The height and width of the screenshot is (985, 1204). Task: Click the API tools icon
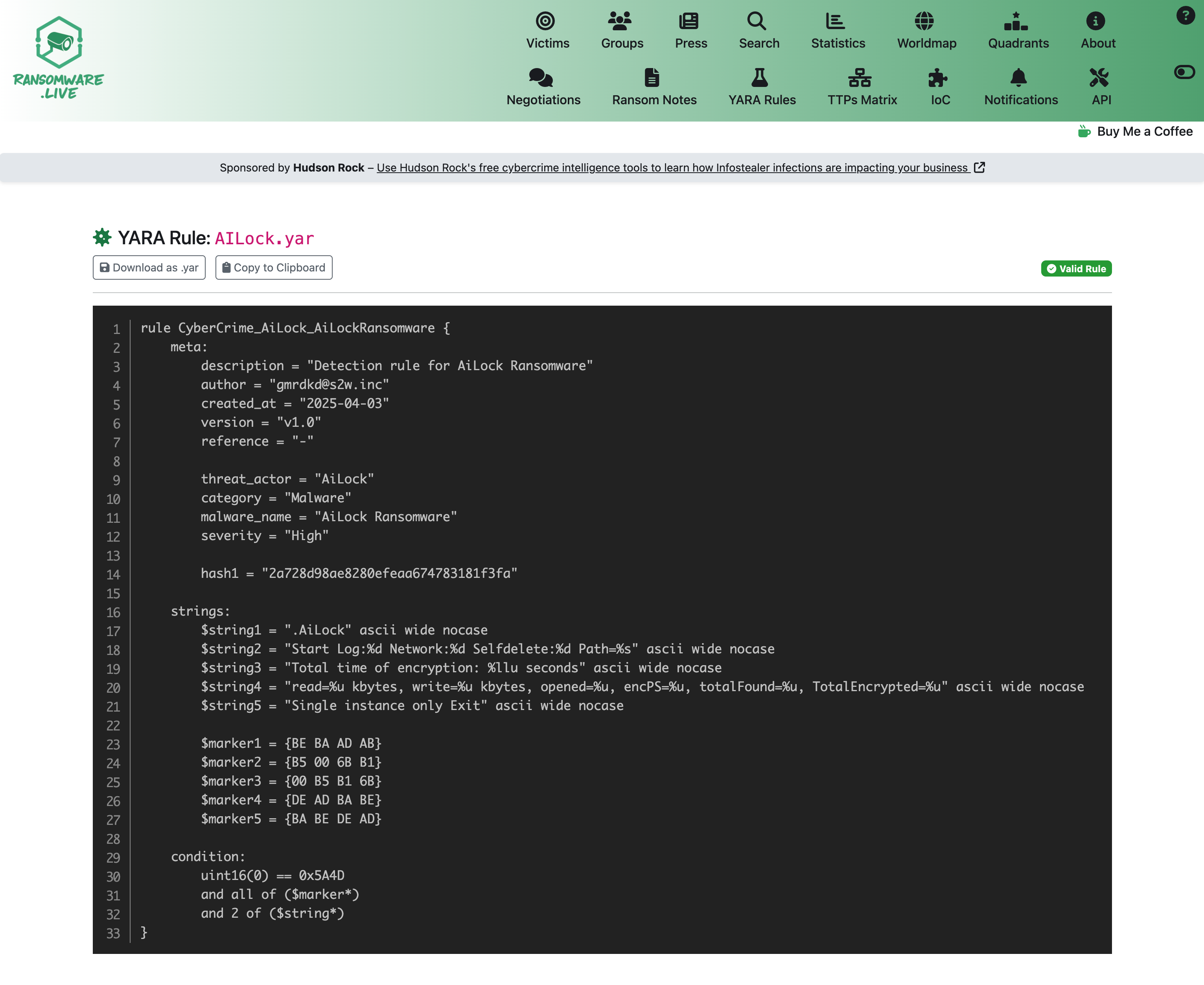(x=1099, y=78)
